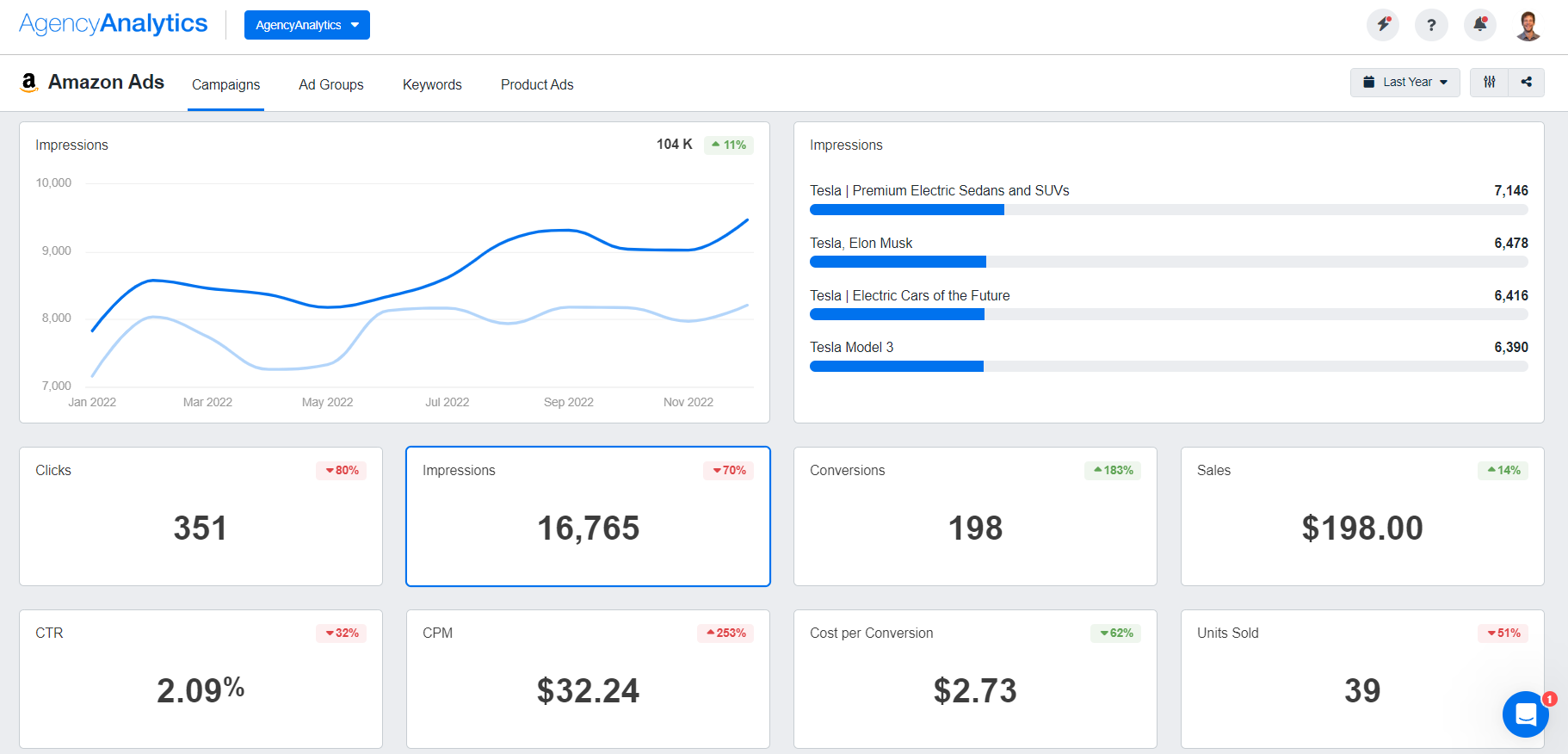This screenshot has height=754, width=1568.
Task: Select the Clicks metric card
Action: tap(201, 516)
